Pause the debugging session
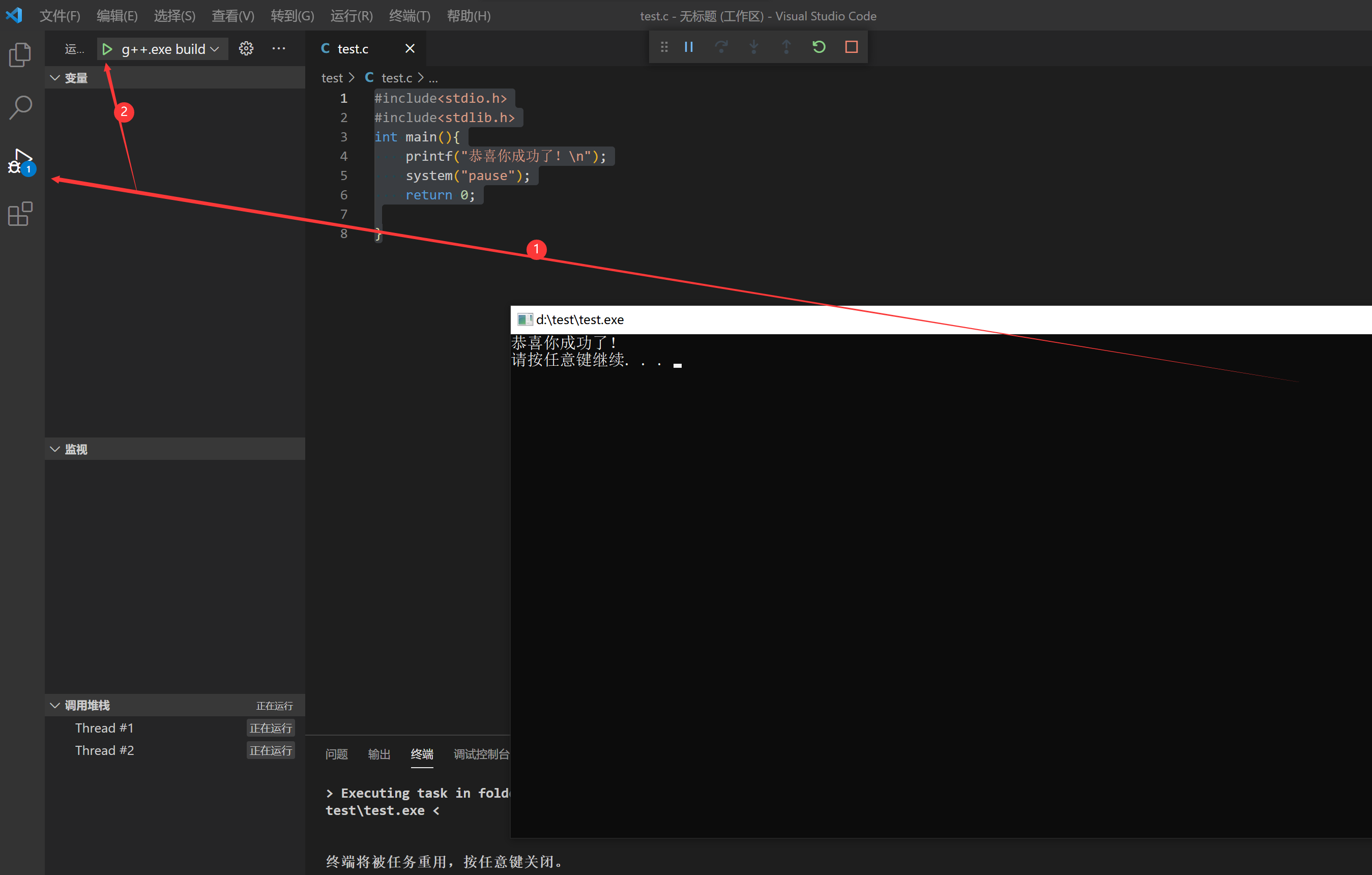Viewport: 1372px width, 875px height. click(x=688, y=47)
